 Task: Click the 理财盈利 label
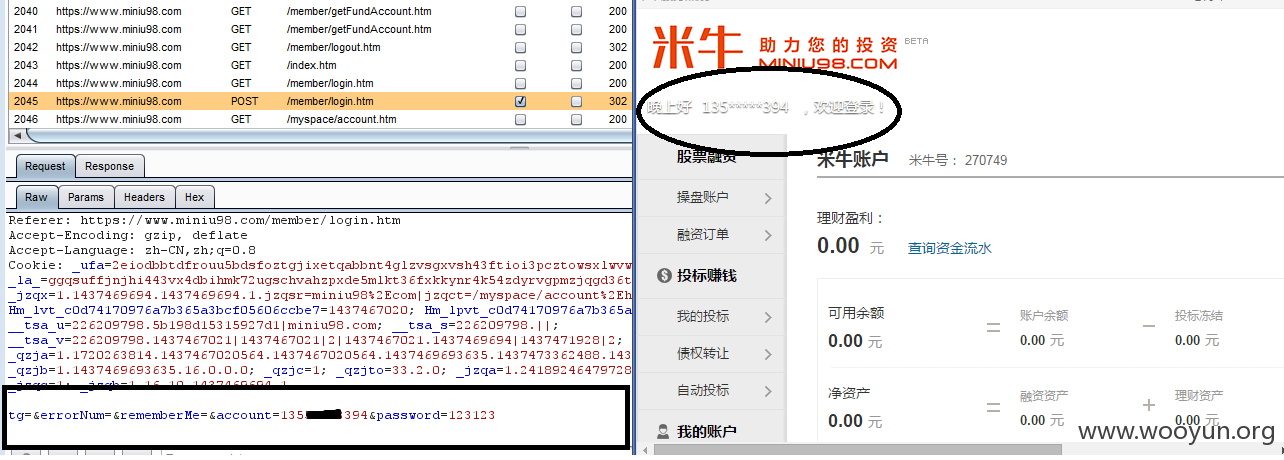point(851,218)
